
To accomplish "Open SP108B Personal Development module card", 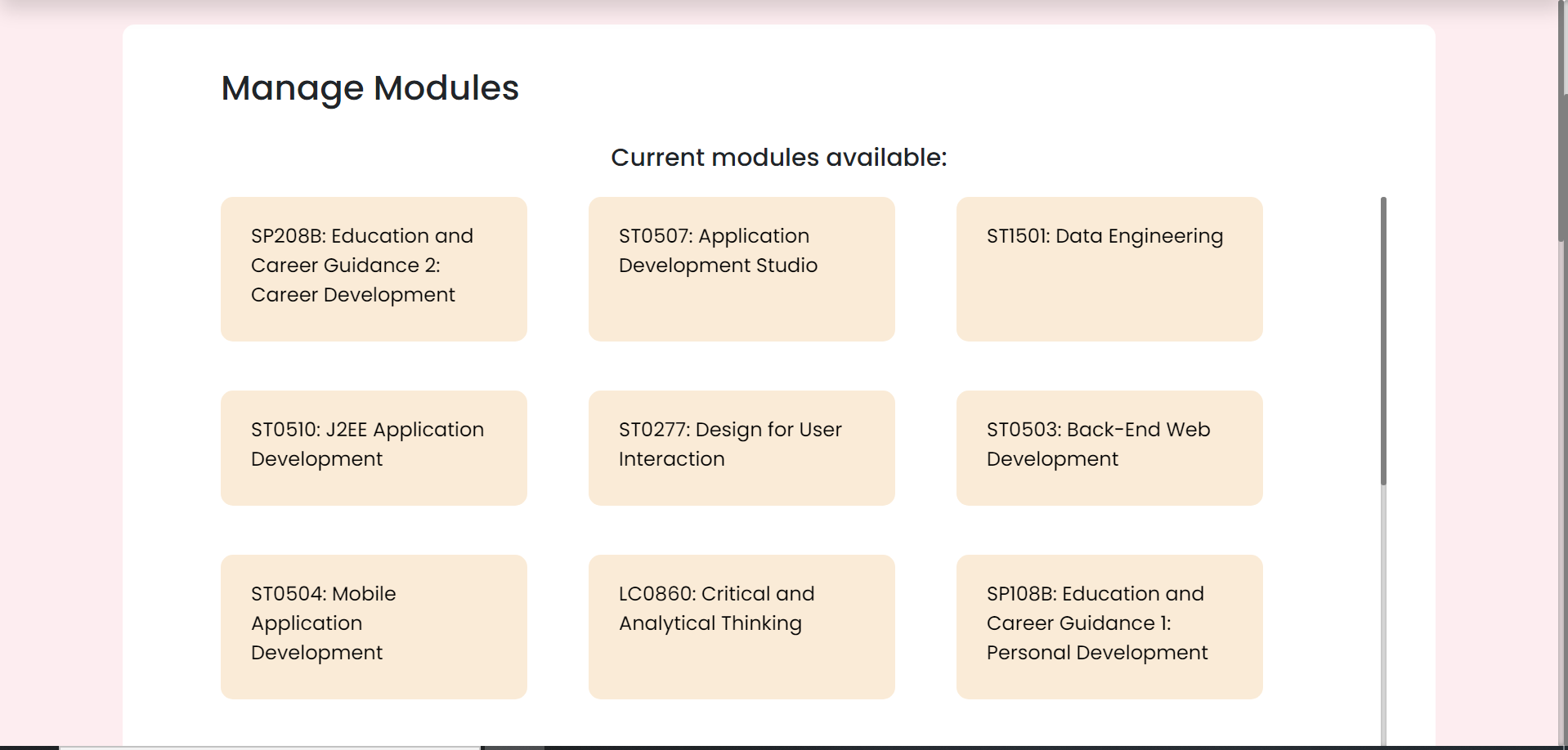I will coord(1109,627).
